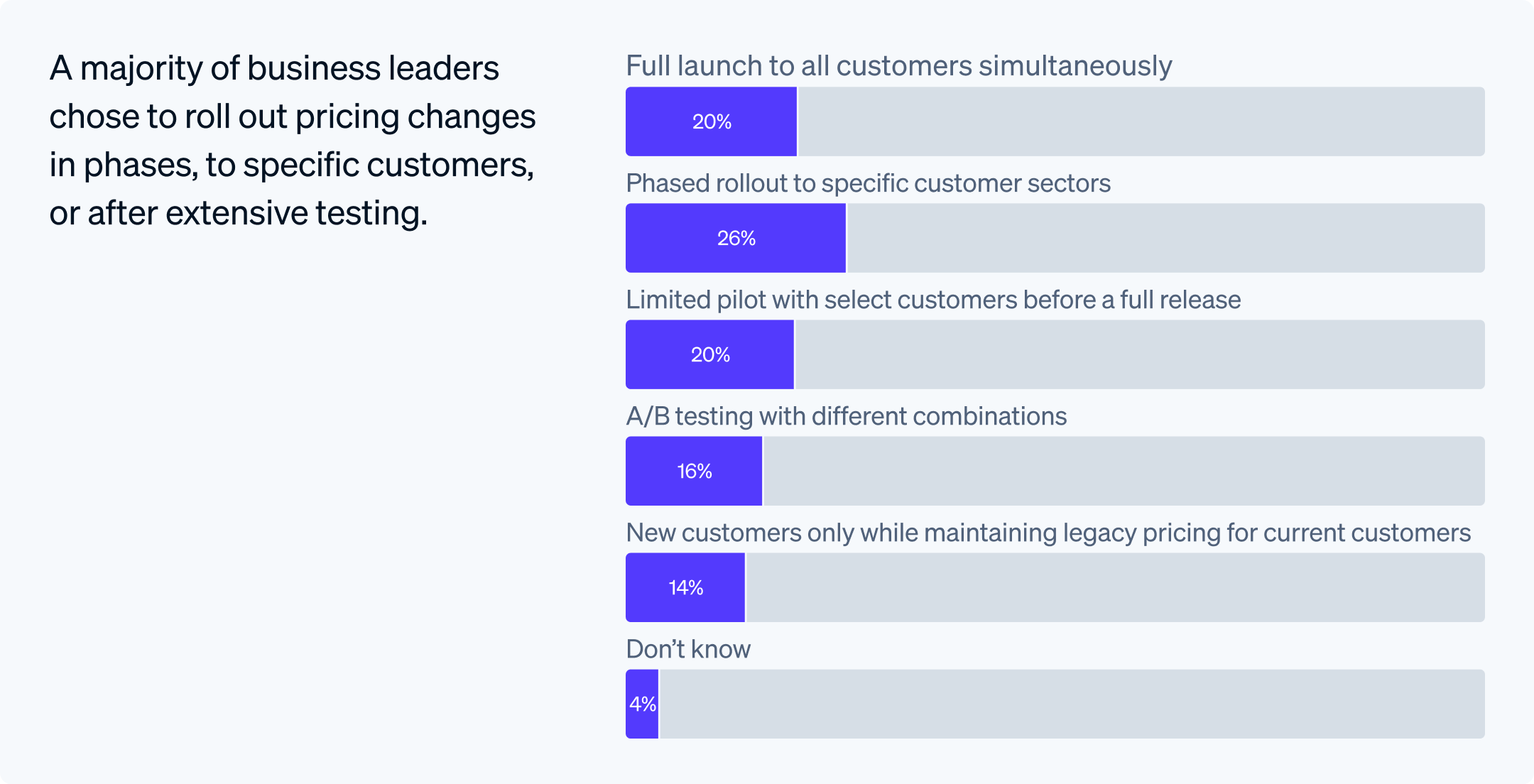Select the 'Limited pilot with select customers' label
Screen dimensions: 1534x784
click(933, 300)
